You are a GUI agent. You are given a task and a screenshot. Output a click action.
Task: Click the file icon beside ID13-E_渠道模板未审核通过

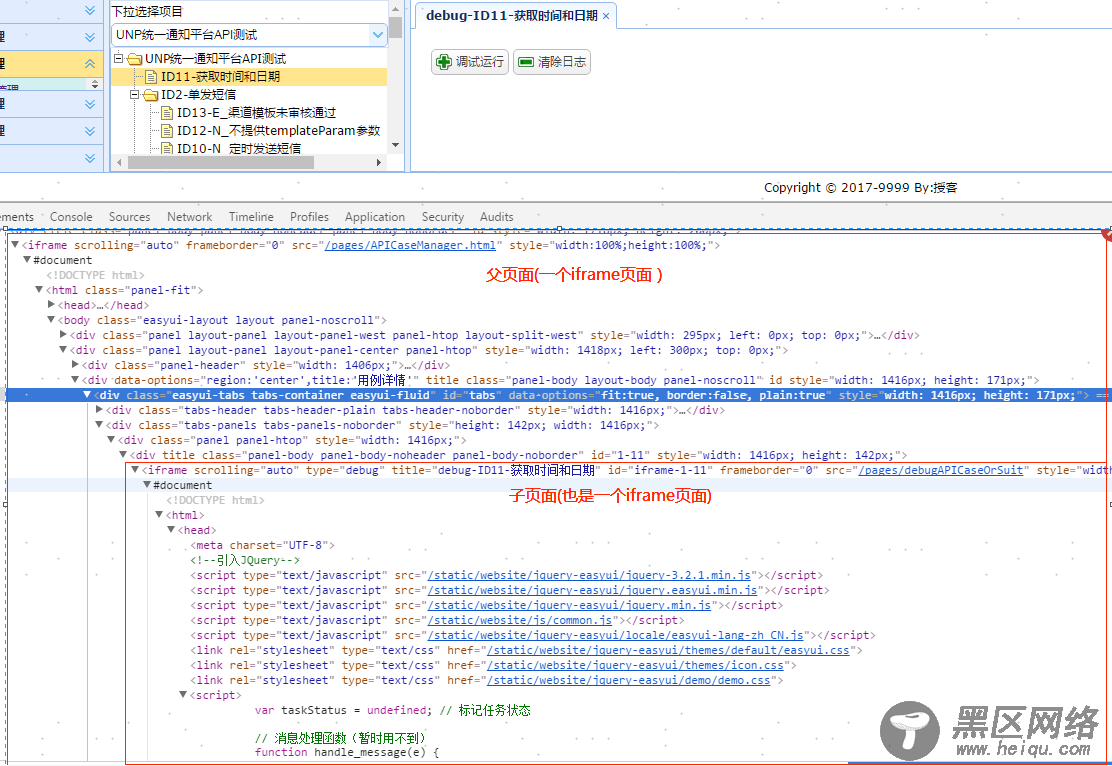167,113
